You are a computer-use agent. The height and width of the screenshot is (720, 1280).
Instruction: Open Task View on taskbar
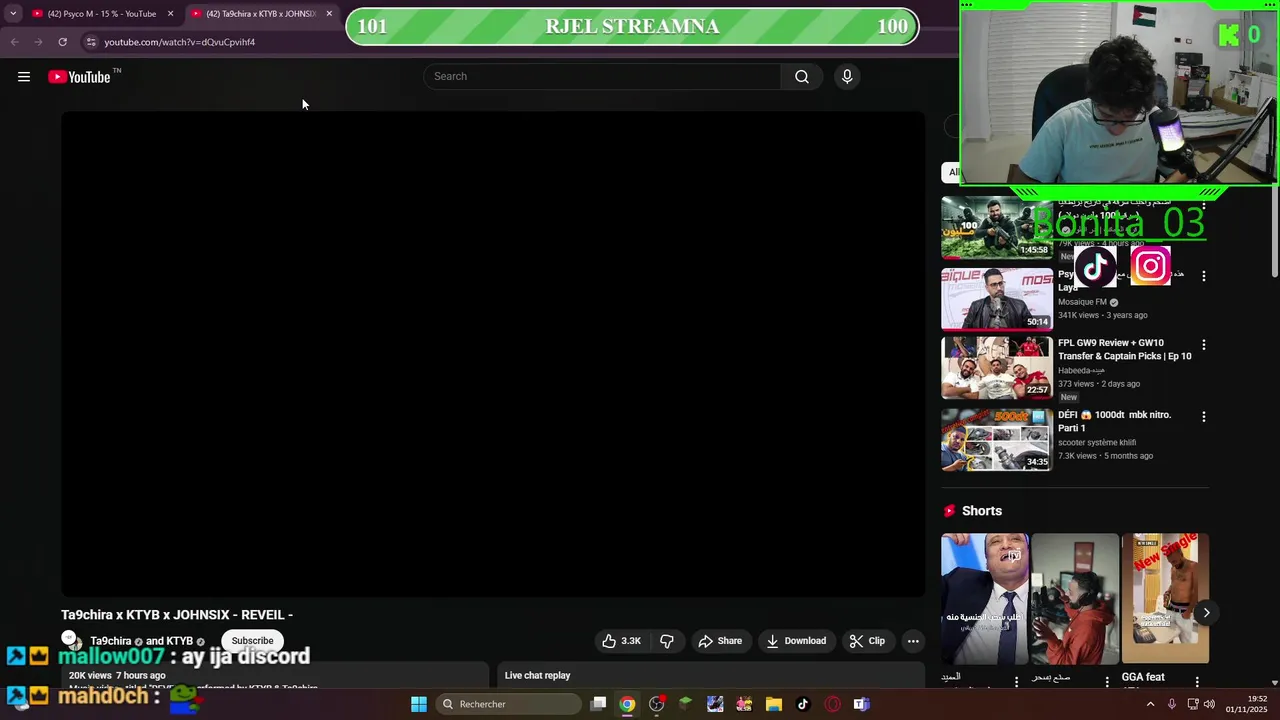(598, 704)
